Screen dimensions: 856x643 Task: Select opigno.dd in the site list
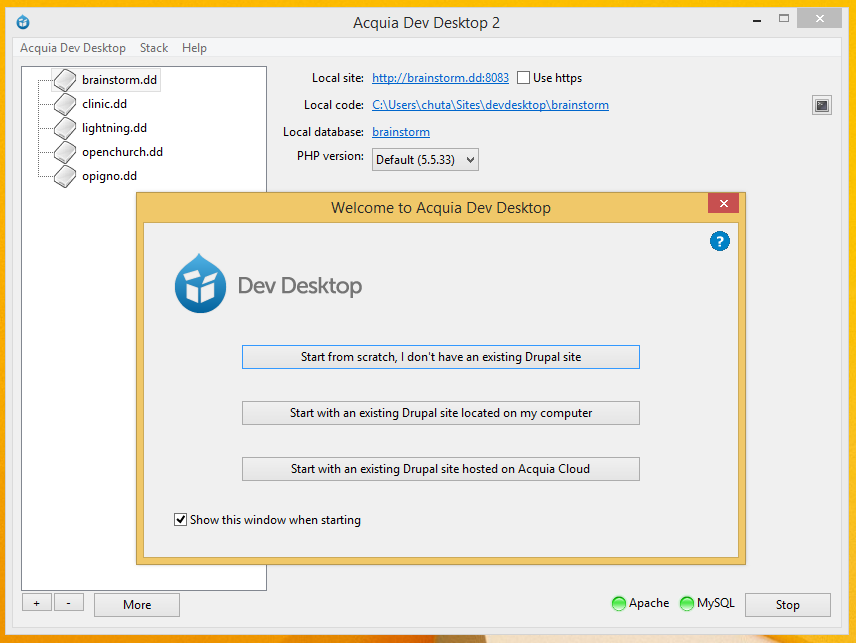(x=109, y=176)
